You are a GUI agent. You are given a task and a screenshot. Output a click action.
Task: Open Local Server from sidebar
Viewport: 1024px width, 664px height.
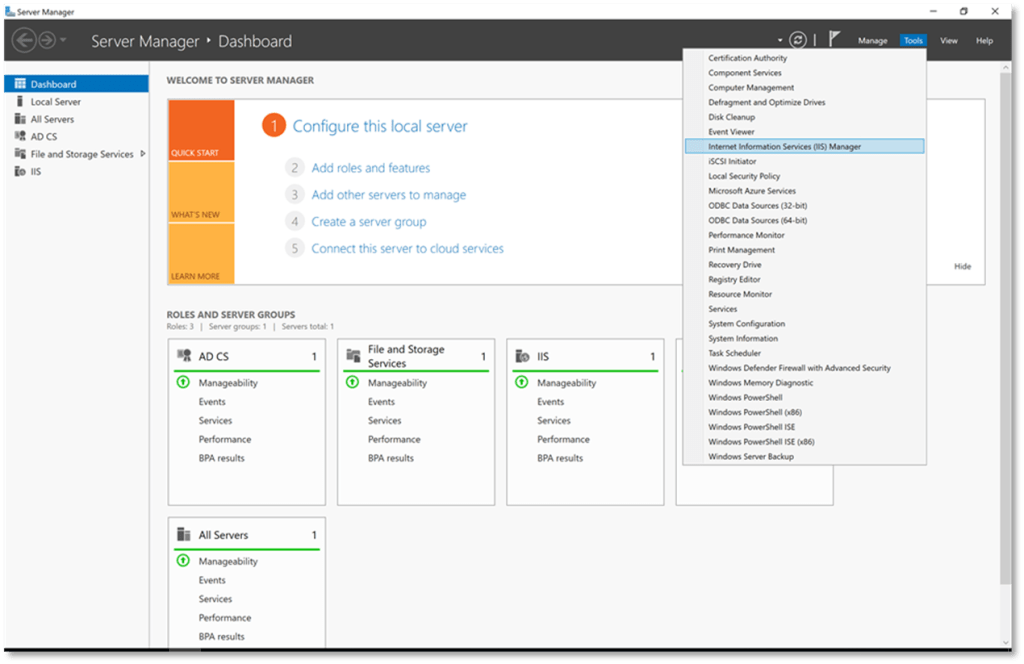tap(55, 102)
